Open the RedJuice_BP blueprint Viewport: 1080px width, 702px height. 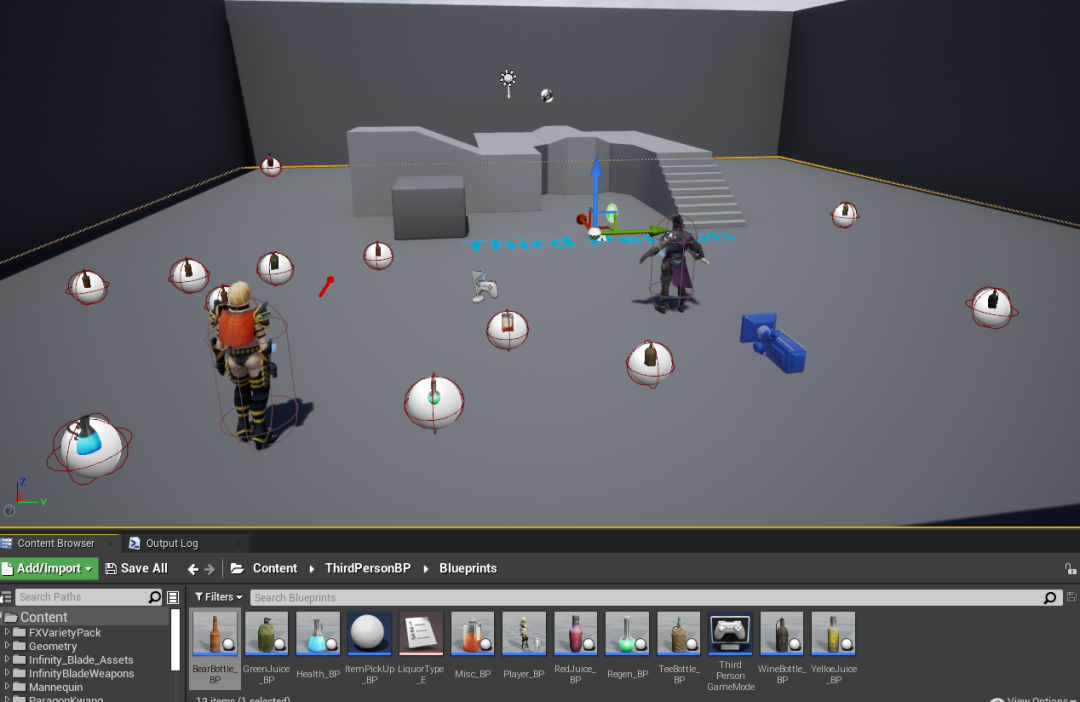click(575, 633)
